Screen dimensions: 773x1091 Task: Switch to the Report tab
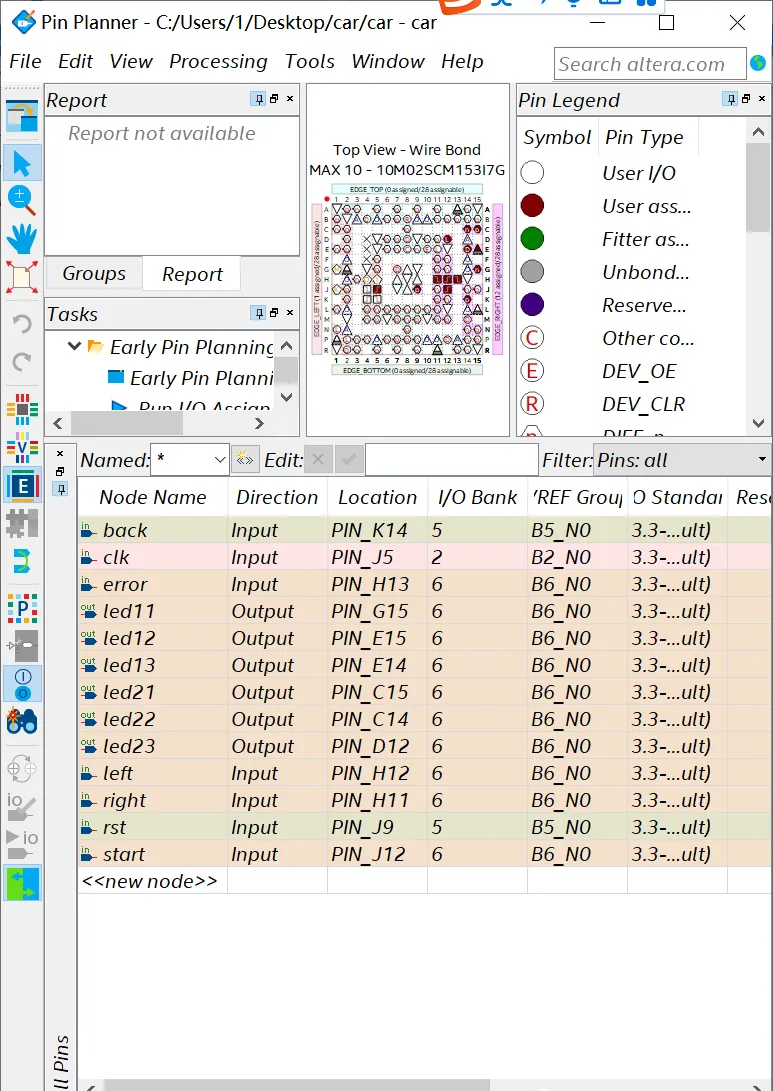(192, 274)
